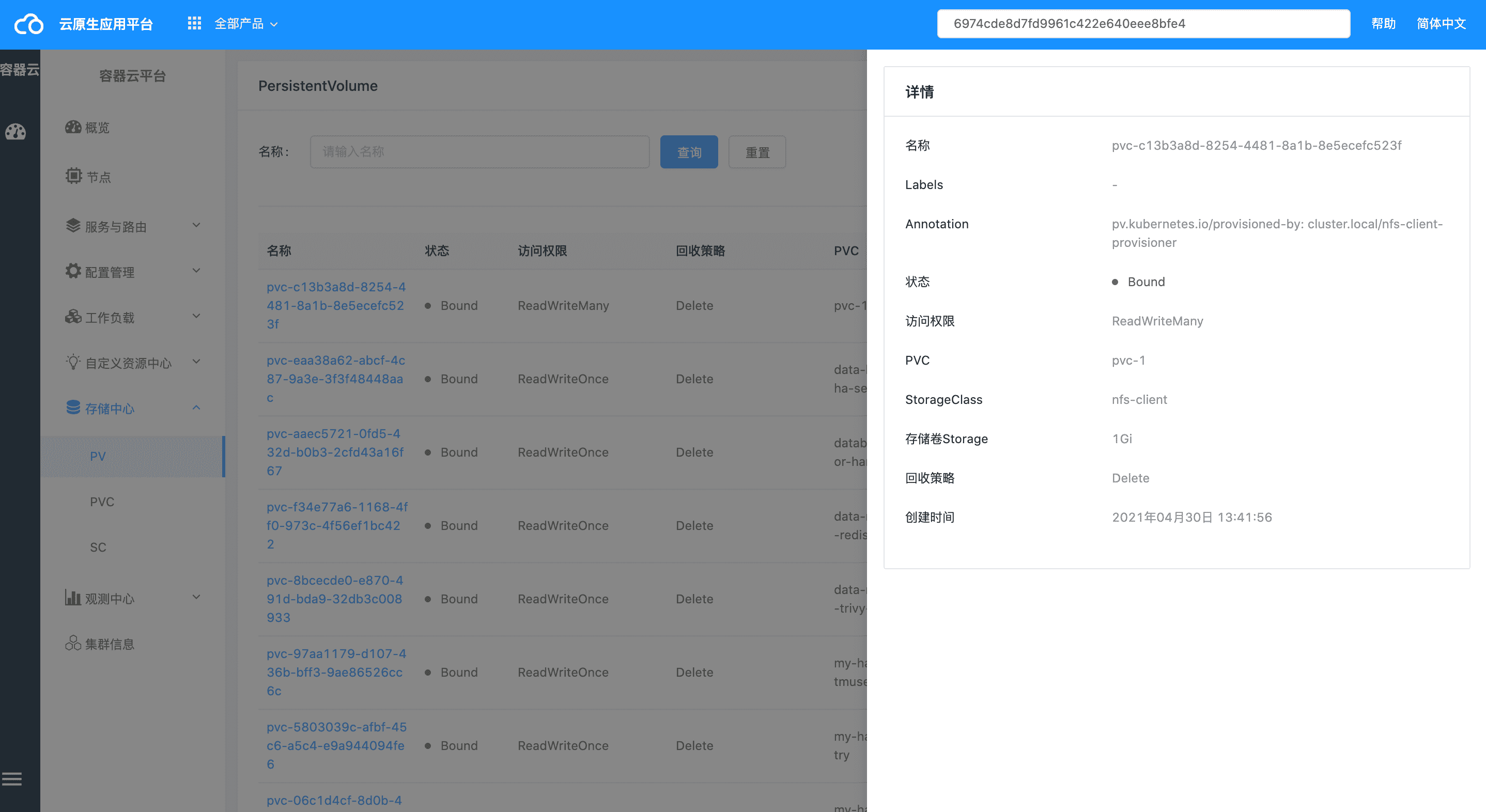The height and width of the screenshot is (812, 1486).
Task: Click the pvc-1 PVC value in details
Action: tap(1128, 361)
